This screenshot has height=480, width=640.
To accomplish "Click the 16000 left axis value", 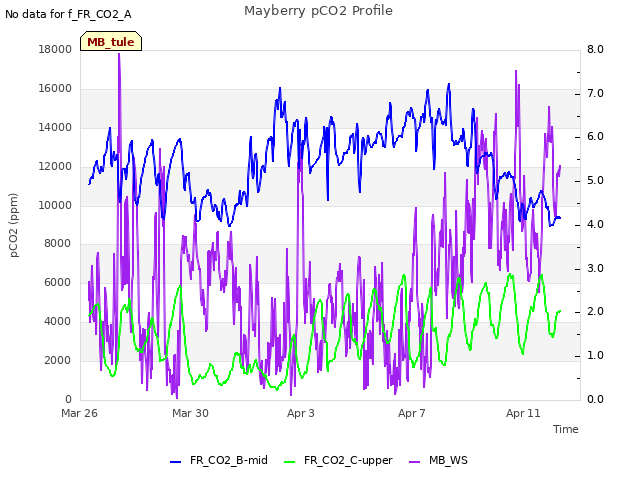I will point(55,88).
